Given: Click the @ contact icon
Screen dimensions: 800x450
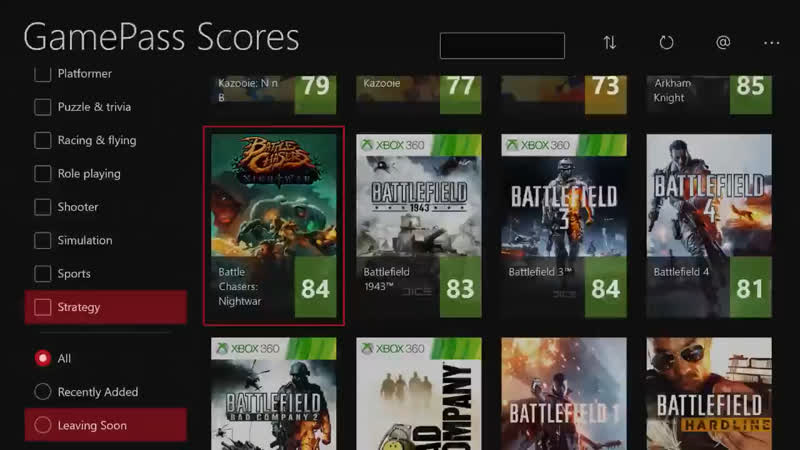Looking at the screenshot, I should click(723, 42).
